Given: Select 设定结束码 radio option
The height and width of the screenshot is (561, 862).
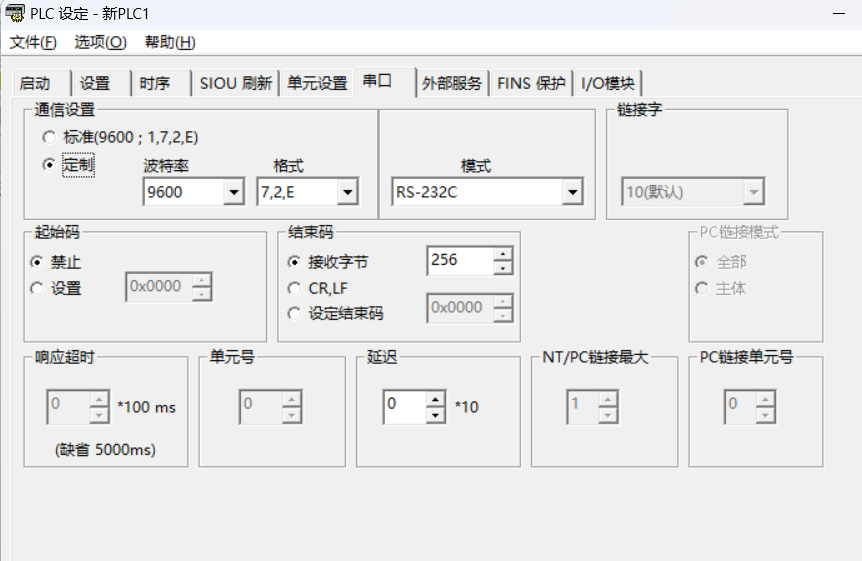Looking at the screenshot, I should tap(294, 313).
